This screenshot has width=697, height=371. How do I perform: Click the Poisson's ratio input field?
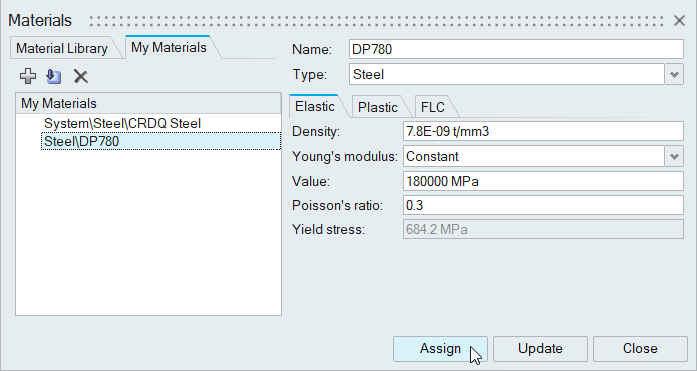(543, 205)
